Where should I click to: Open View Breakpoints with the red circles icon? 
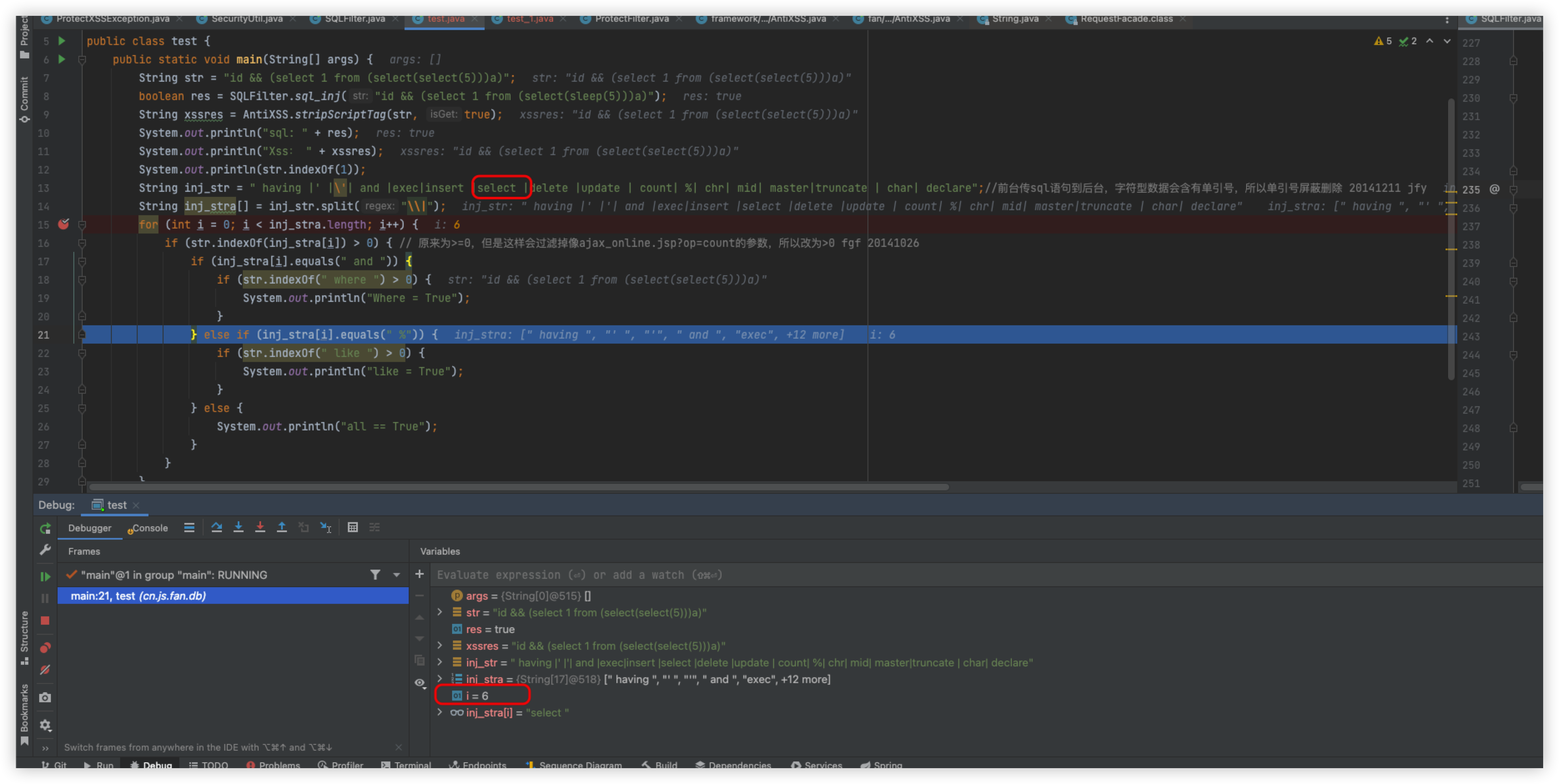coord(45,647)
